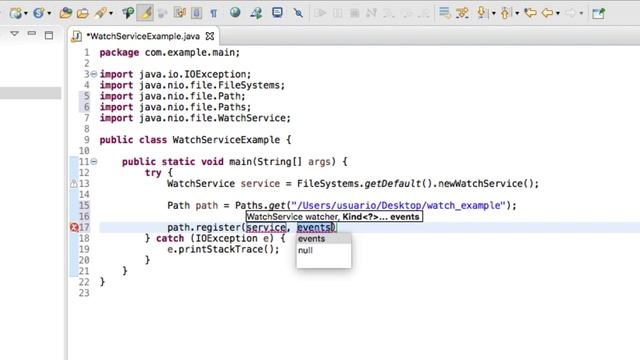Click the error marker on line 17

[74, 227]
